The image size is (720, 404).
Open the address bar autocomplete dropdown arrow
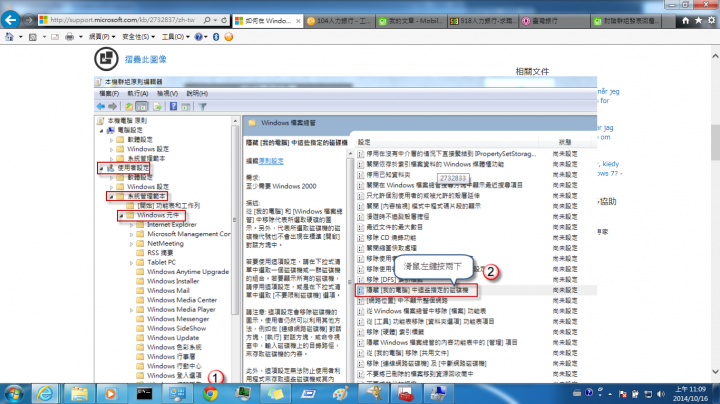[x=215, y=20]
